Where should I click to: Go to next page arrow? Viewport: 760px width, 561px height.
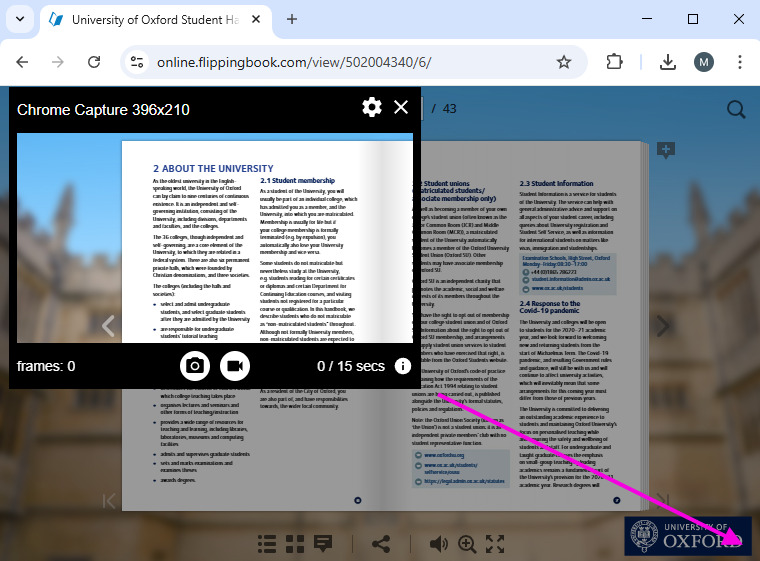click(x=663, y=326)
